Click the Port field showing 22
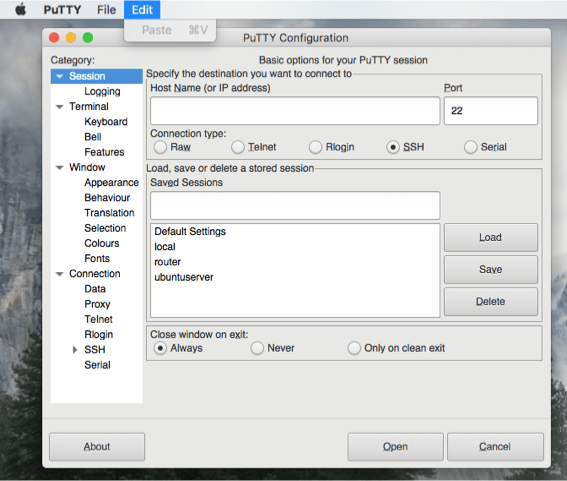Screen dimensions: 567x481 pyautogui.click(x=491, y=111)
